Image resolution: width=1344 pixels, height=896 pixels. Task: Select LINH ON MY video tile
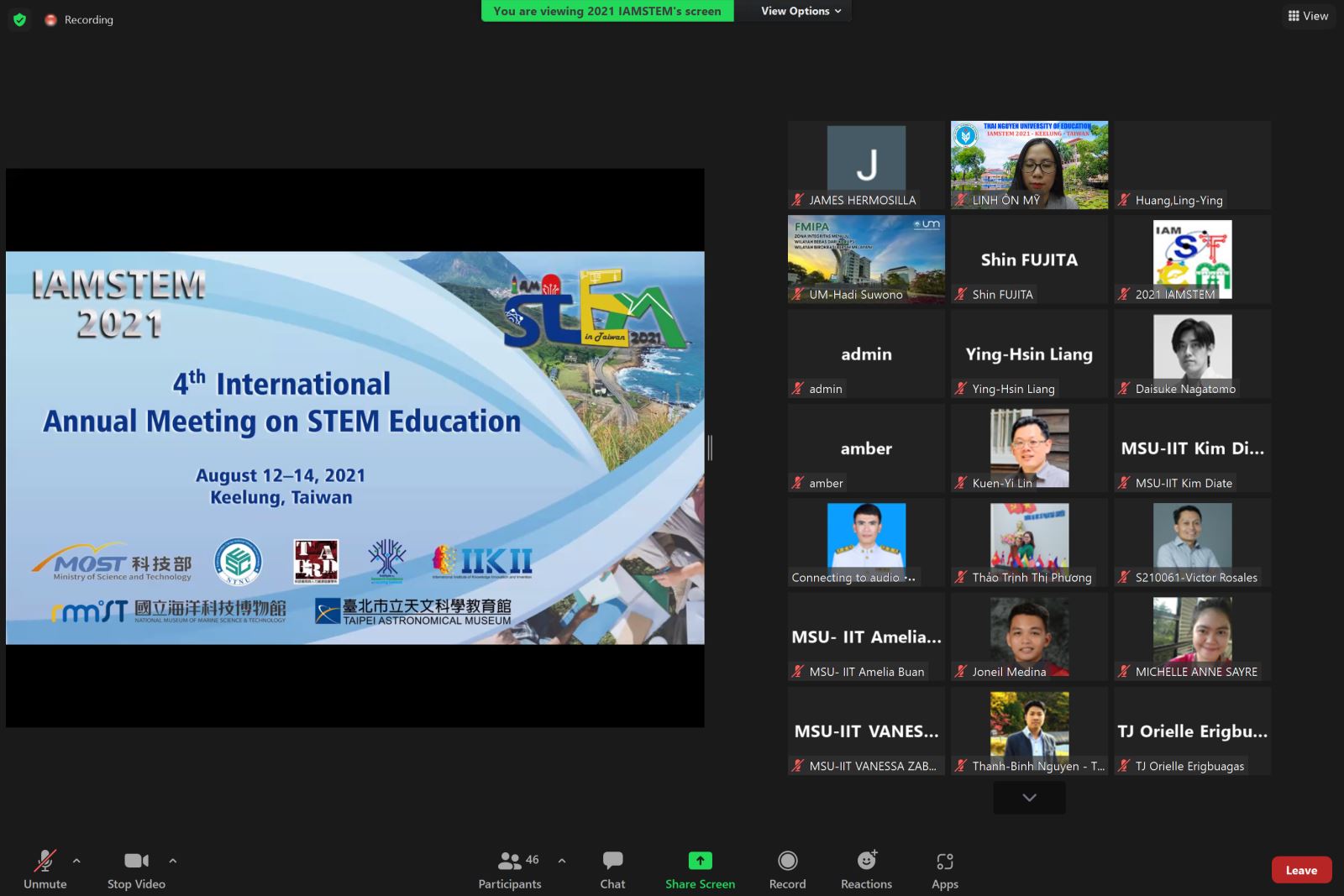coord(1029,165)
